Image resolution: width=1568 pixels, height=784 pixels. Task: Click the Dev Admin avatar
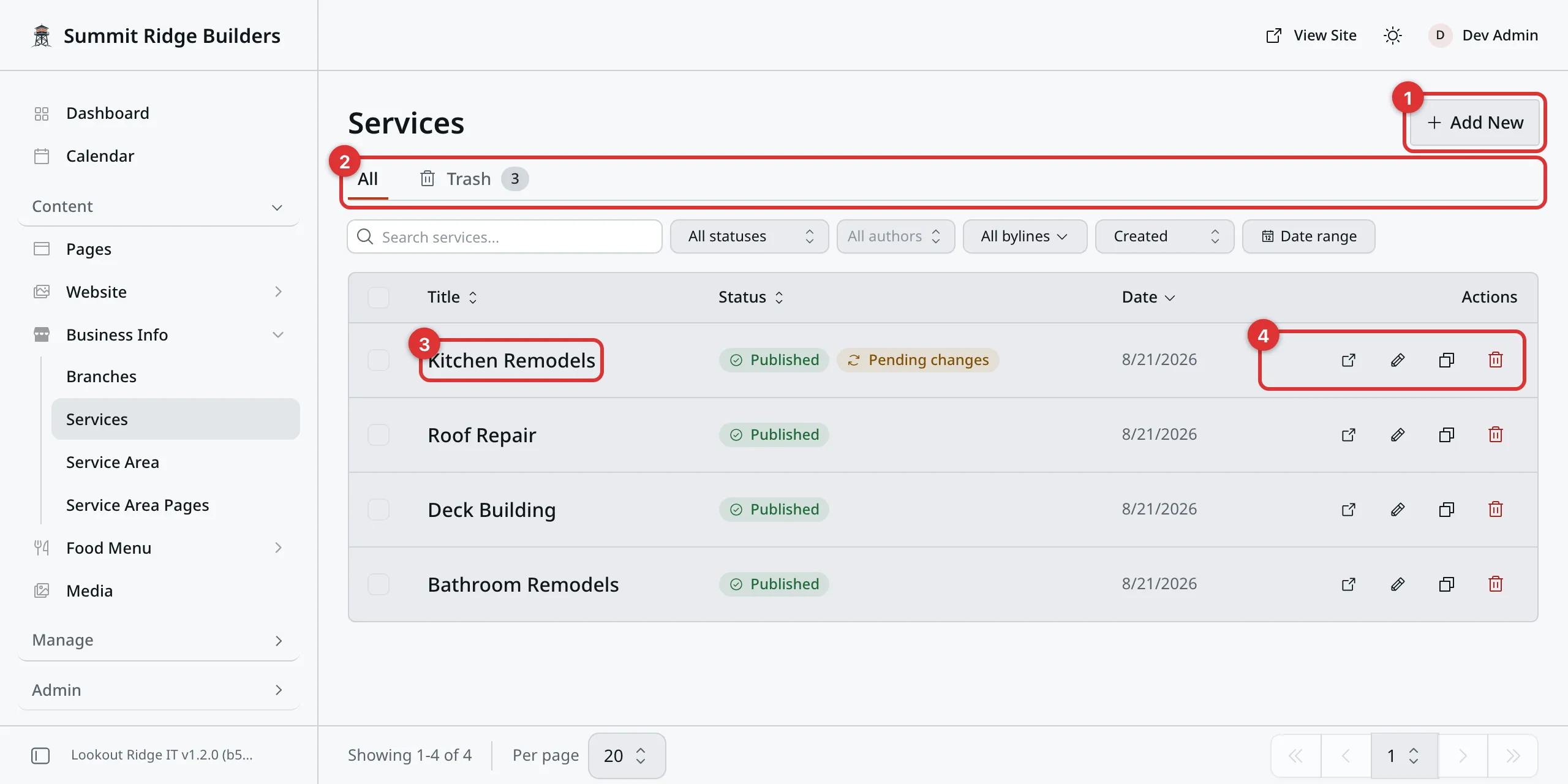[x=1440, y=36]
